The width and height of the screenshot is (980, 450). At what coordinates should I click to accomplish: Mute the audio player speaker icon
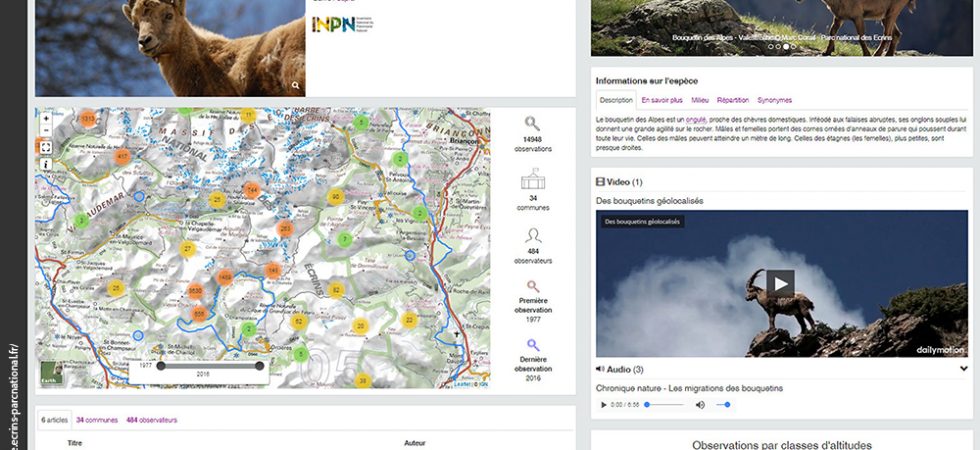[700, 405]
